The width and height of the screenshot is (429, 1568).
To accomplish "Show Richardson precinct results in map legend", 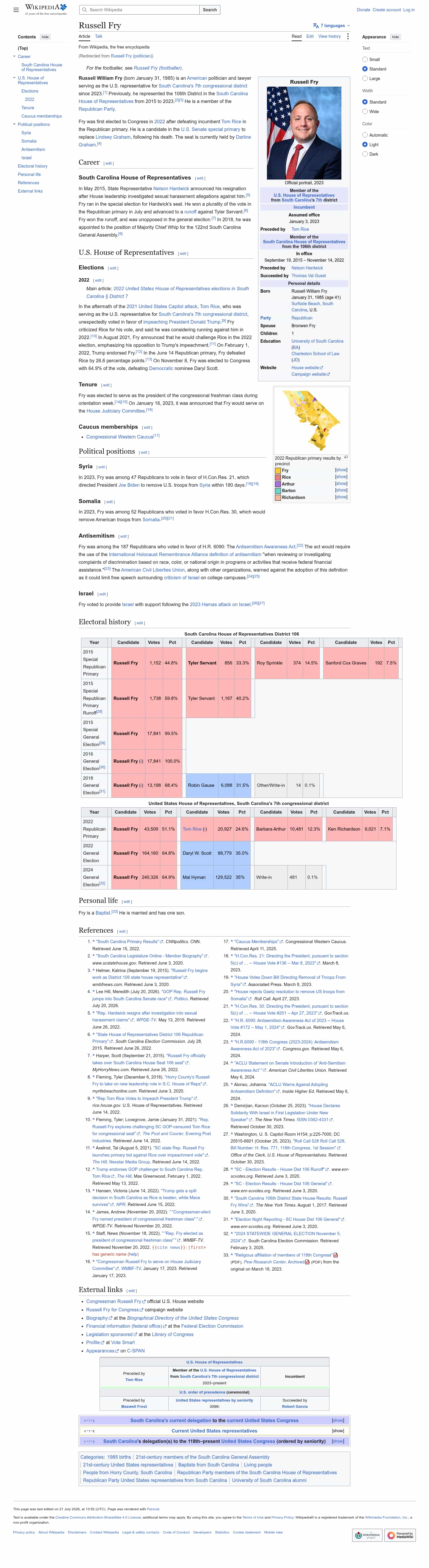I will (x=341, y=497).
